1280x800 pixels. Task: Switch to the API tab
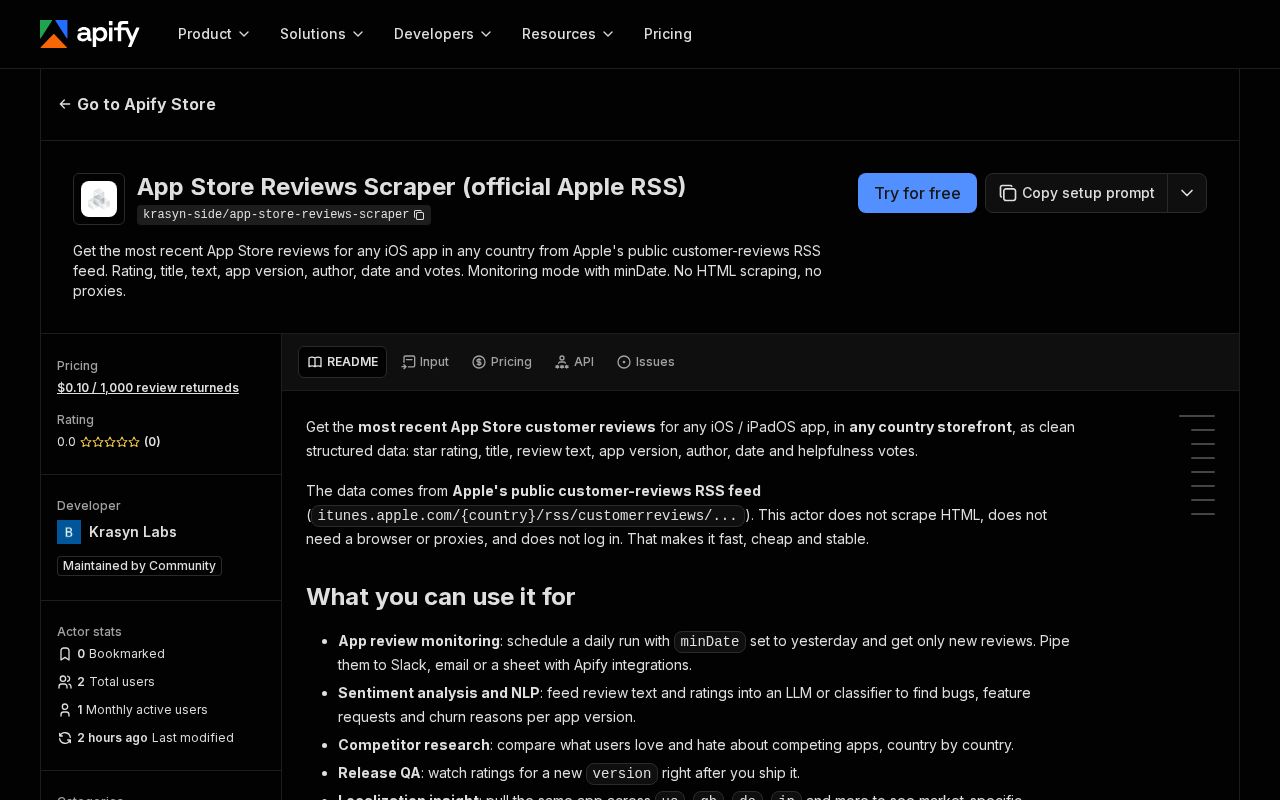pyautogui.click(x=574, y=362)
